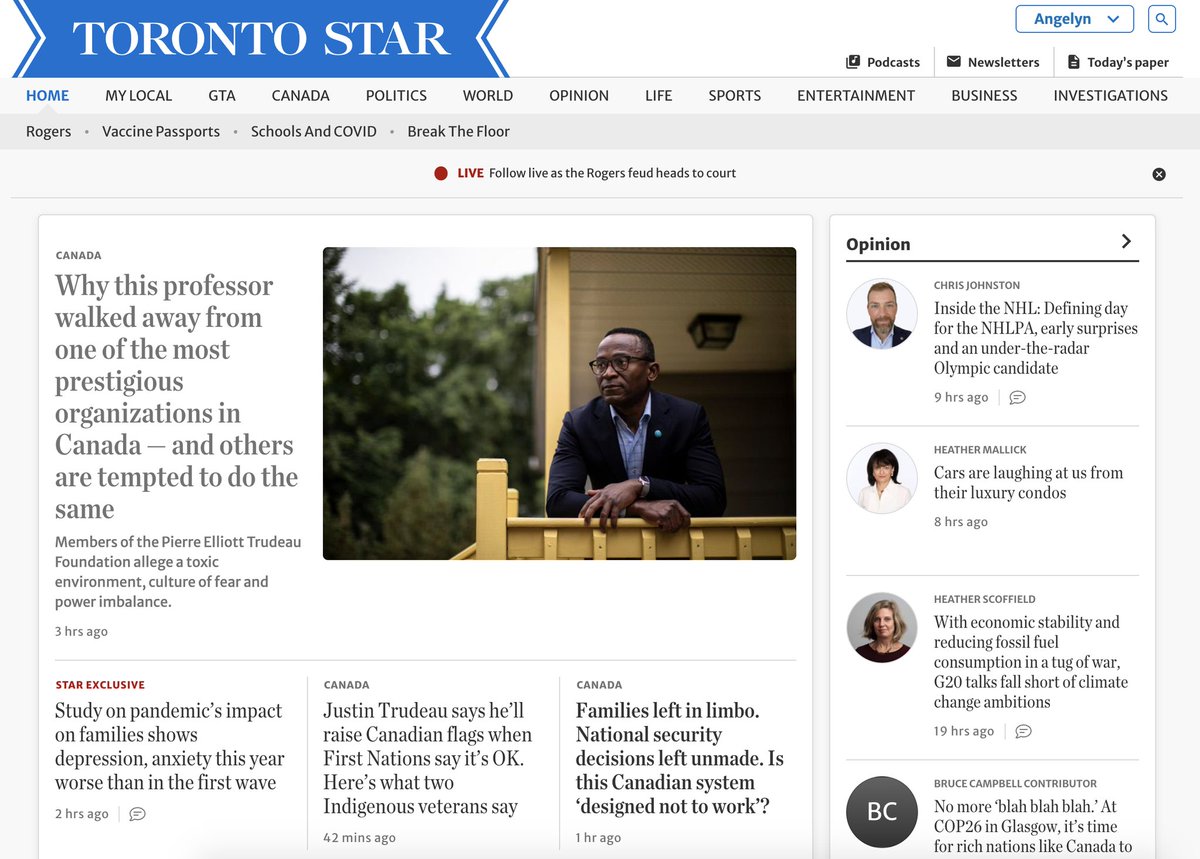Screen dimensions: 1200x859
Task: Open the WORLD section
Action: pyautogui.click(x=488, y=96)
